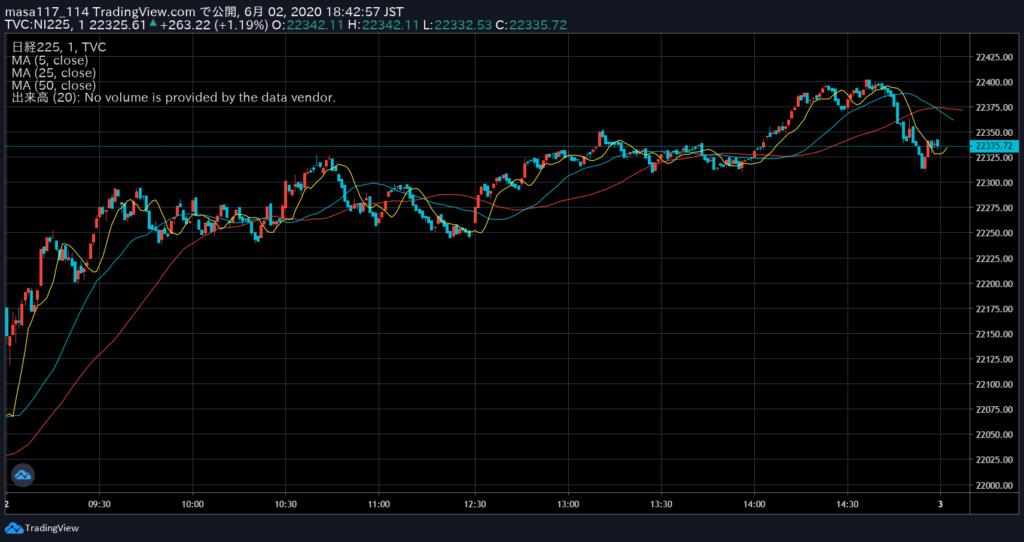1024x542 pixels.
Task: Click the 22100.00 price axis label
Action: 994,385
